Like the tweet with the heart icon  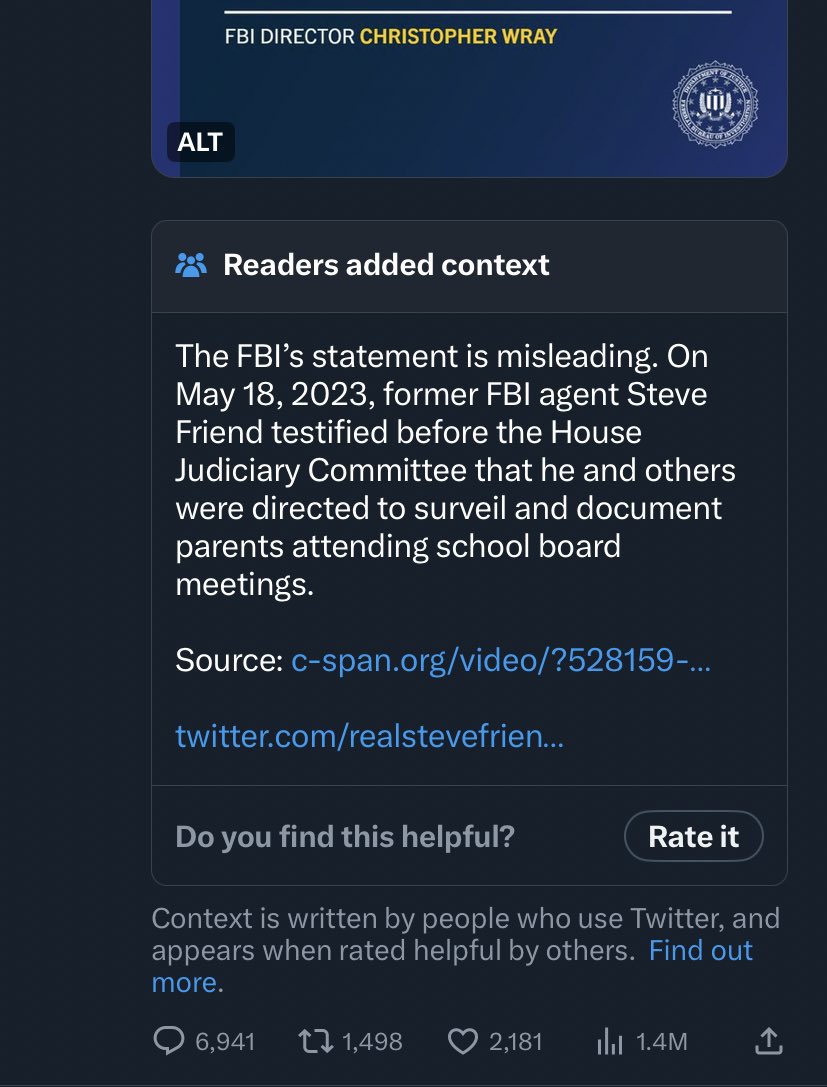(x=463, y=1041)
